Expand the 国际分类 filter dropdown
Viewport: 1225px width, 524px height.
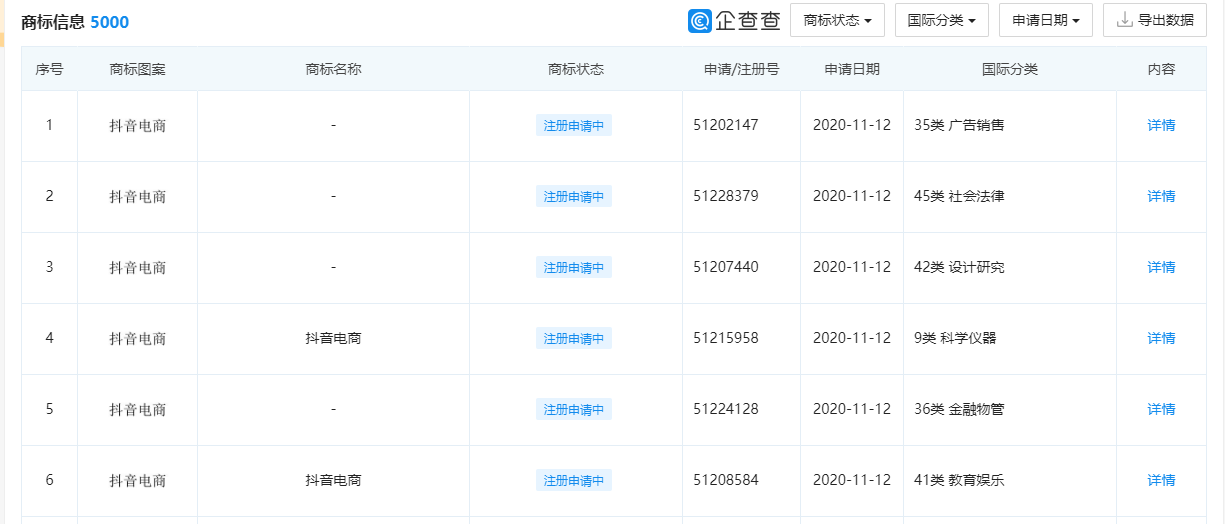click(941, 20)
